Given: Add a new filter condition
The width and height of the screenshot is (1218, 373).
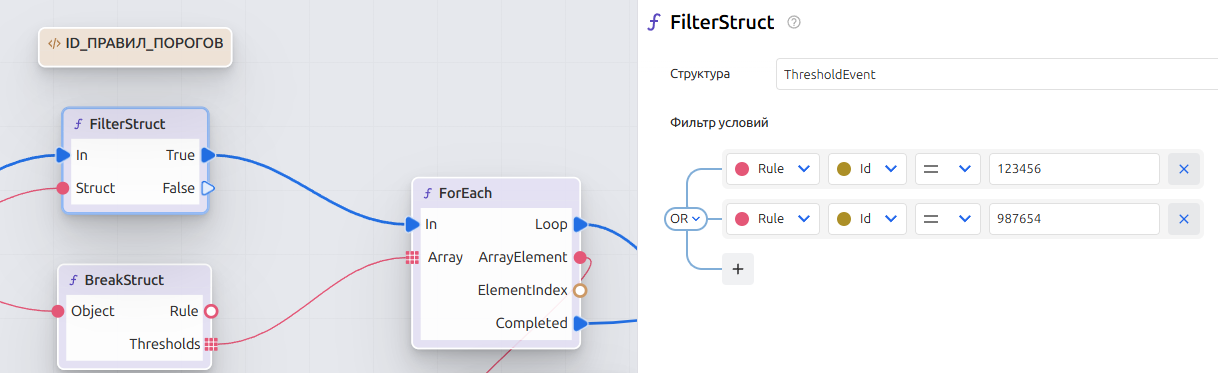Looking at the screenshot, I should pos(738,269).
